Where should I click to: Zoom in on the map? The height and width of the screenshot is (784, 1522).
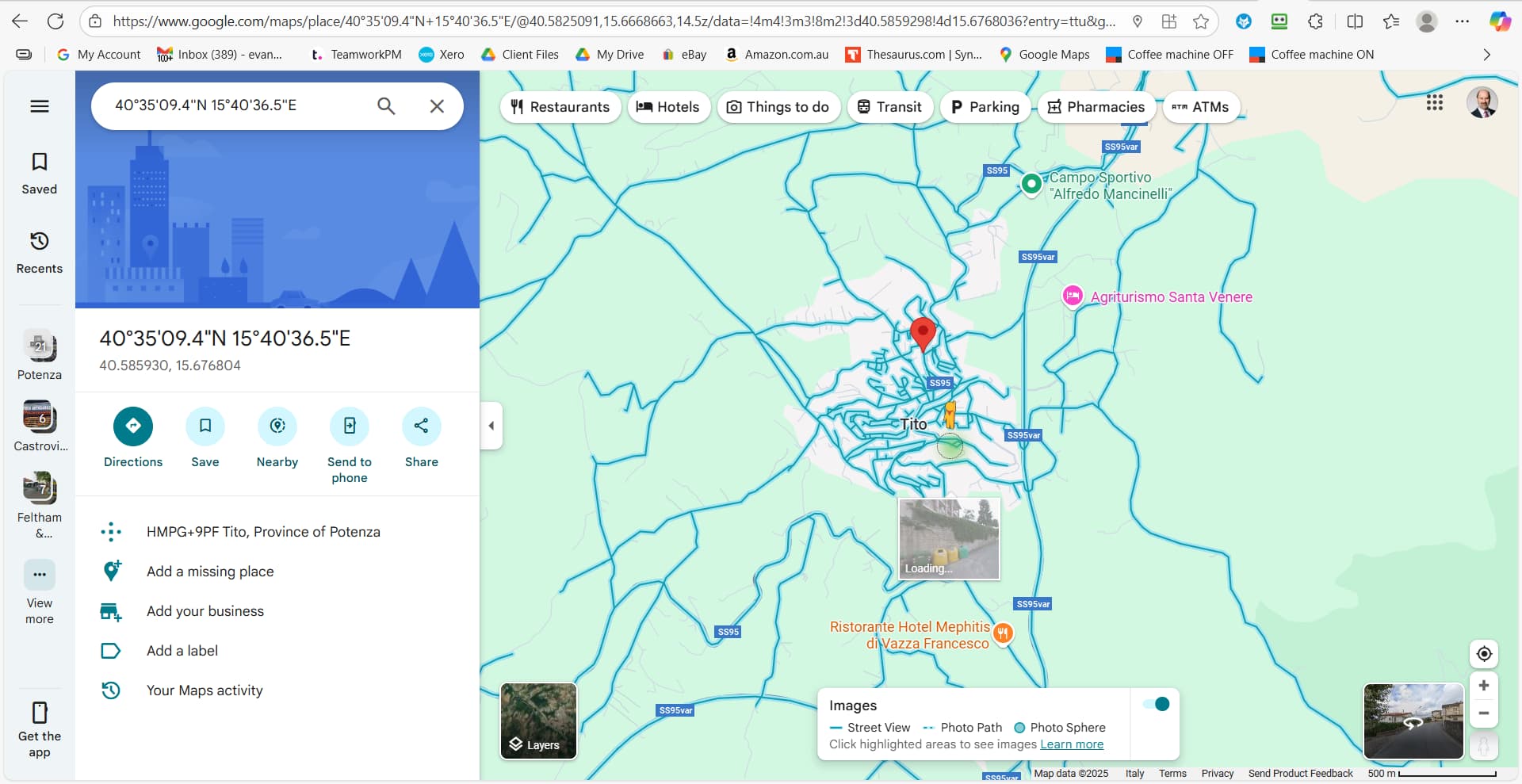click(1483, 686)
